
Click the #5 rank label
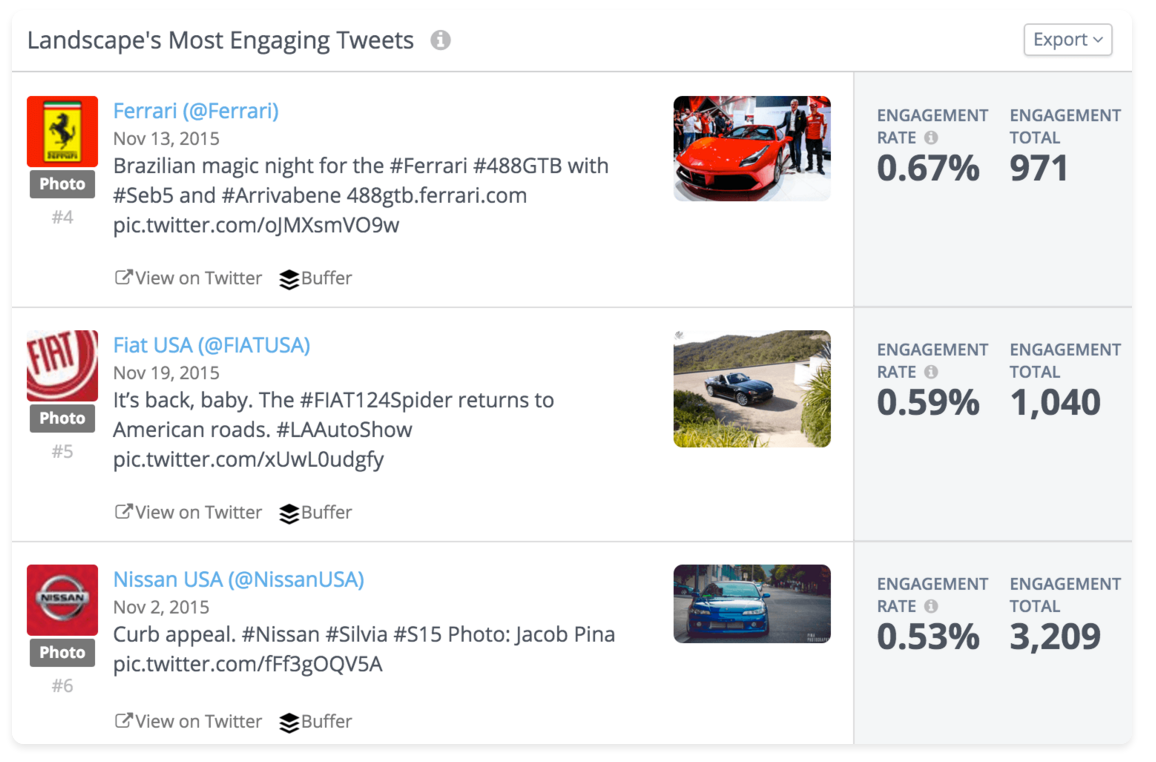[63, 452]
